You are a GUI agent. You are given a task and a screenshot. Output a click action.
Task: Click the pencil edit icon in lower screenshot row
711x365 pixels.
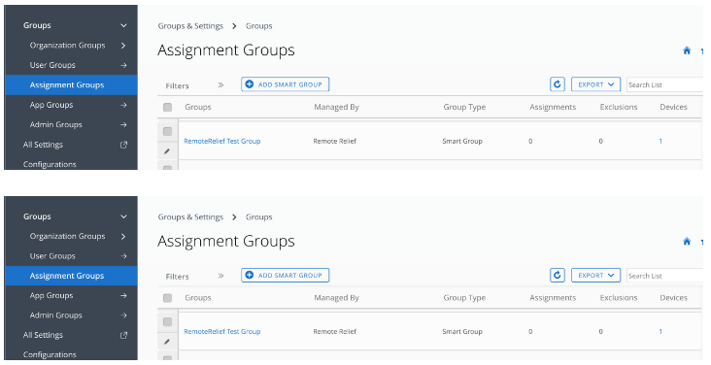click(167, 341)
